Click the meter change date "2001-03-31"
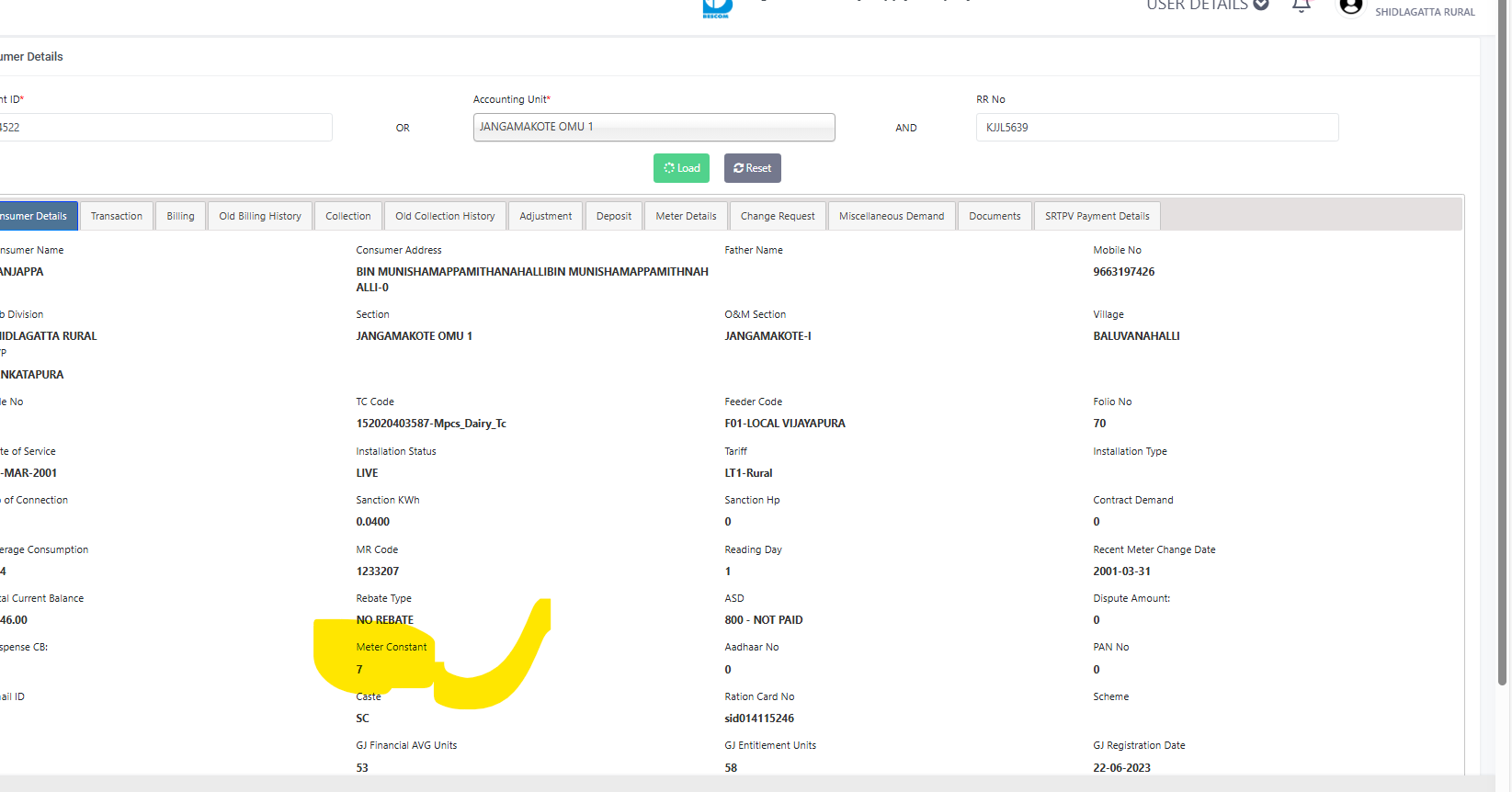 [x=1122, y=571]
